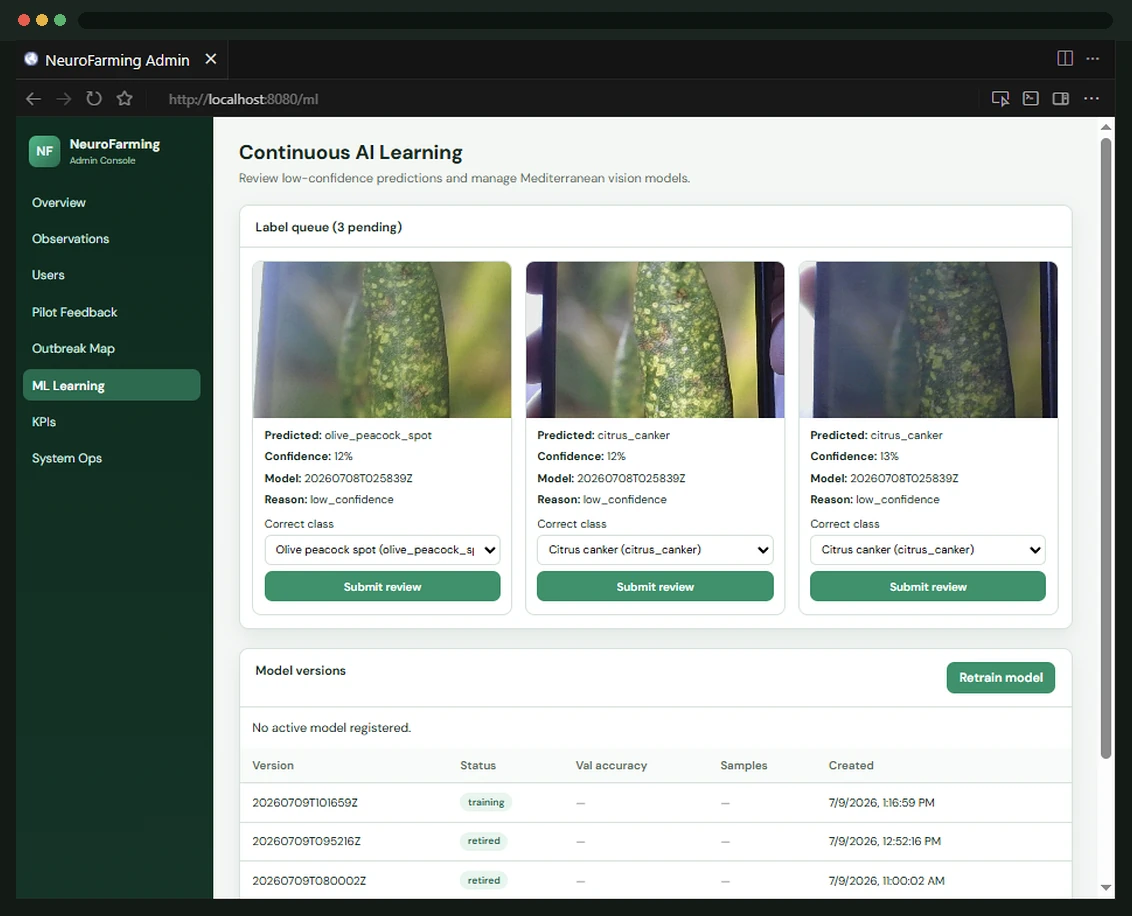Open the KPIs page
Viewport: 1132px width, 916px height.
click(x=43, y=422)
